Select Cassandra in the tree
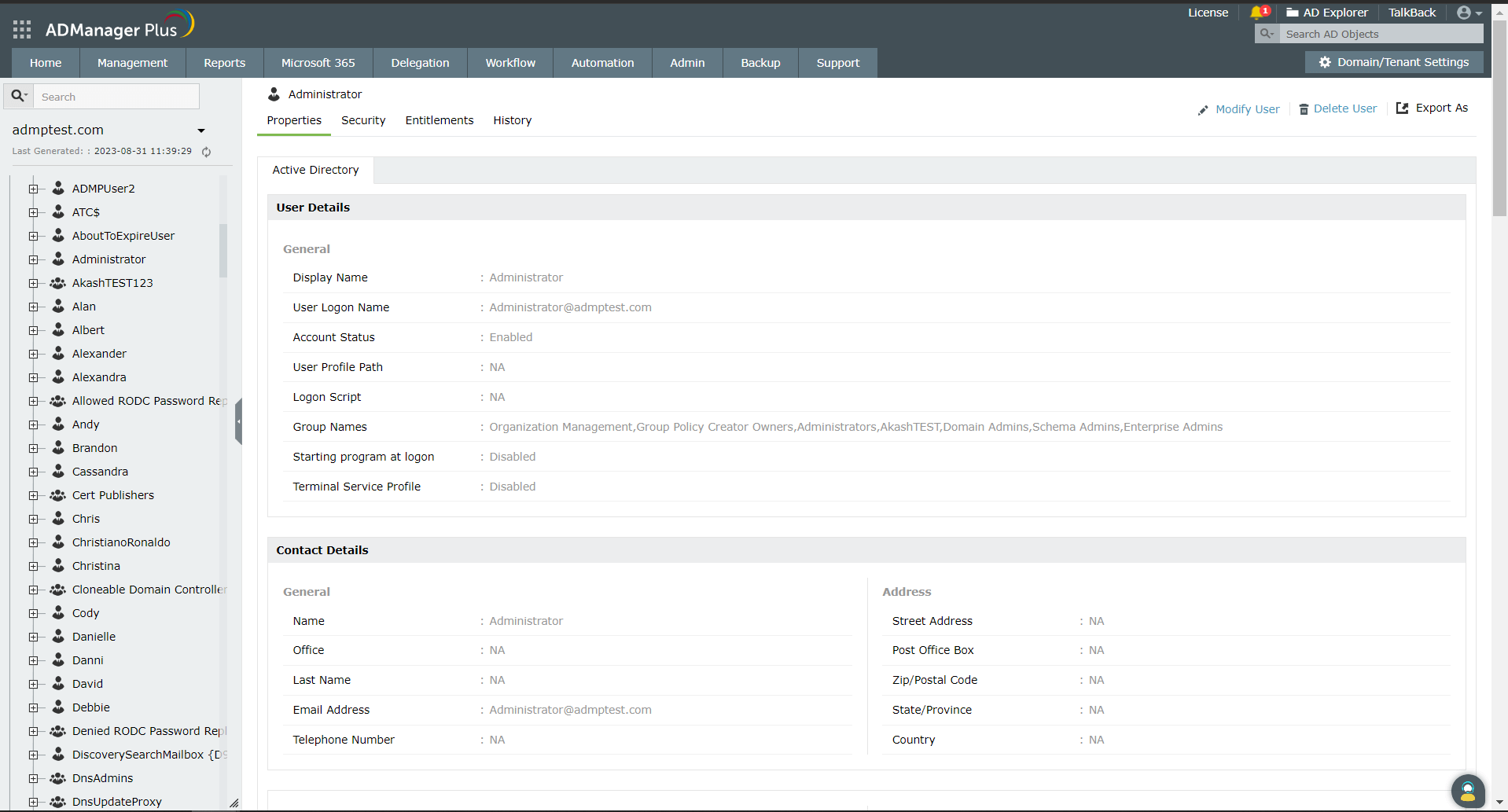Screen dimensions: 1508x812 pyautogui.click(x=100, y=472)
